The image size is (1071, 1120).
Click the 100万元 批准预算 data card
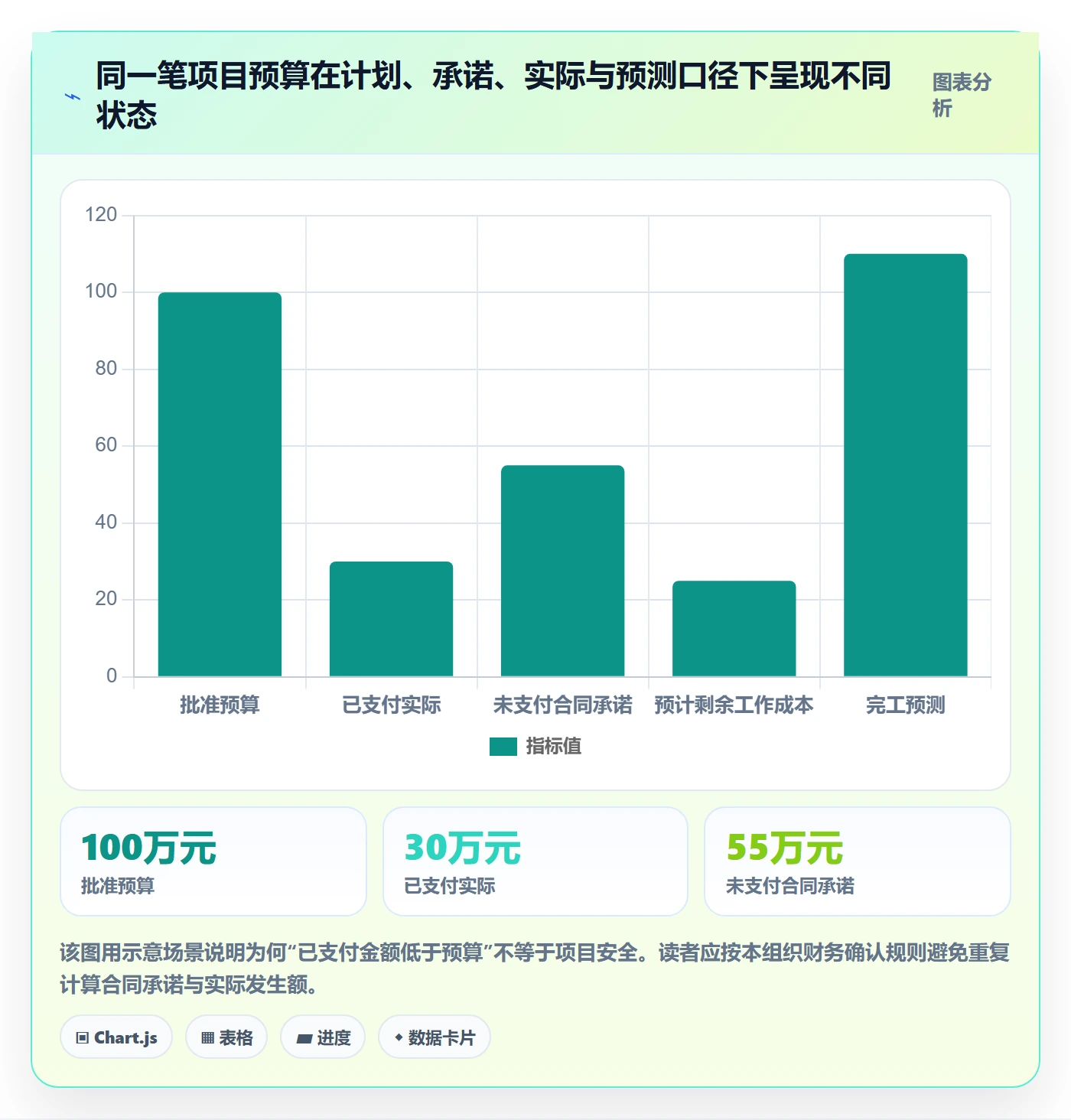(213, 861)
